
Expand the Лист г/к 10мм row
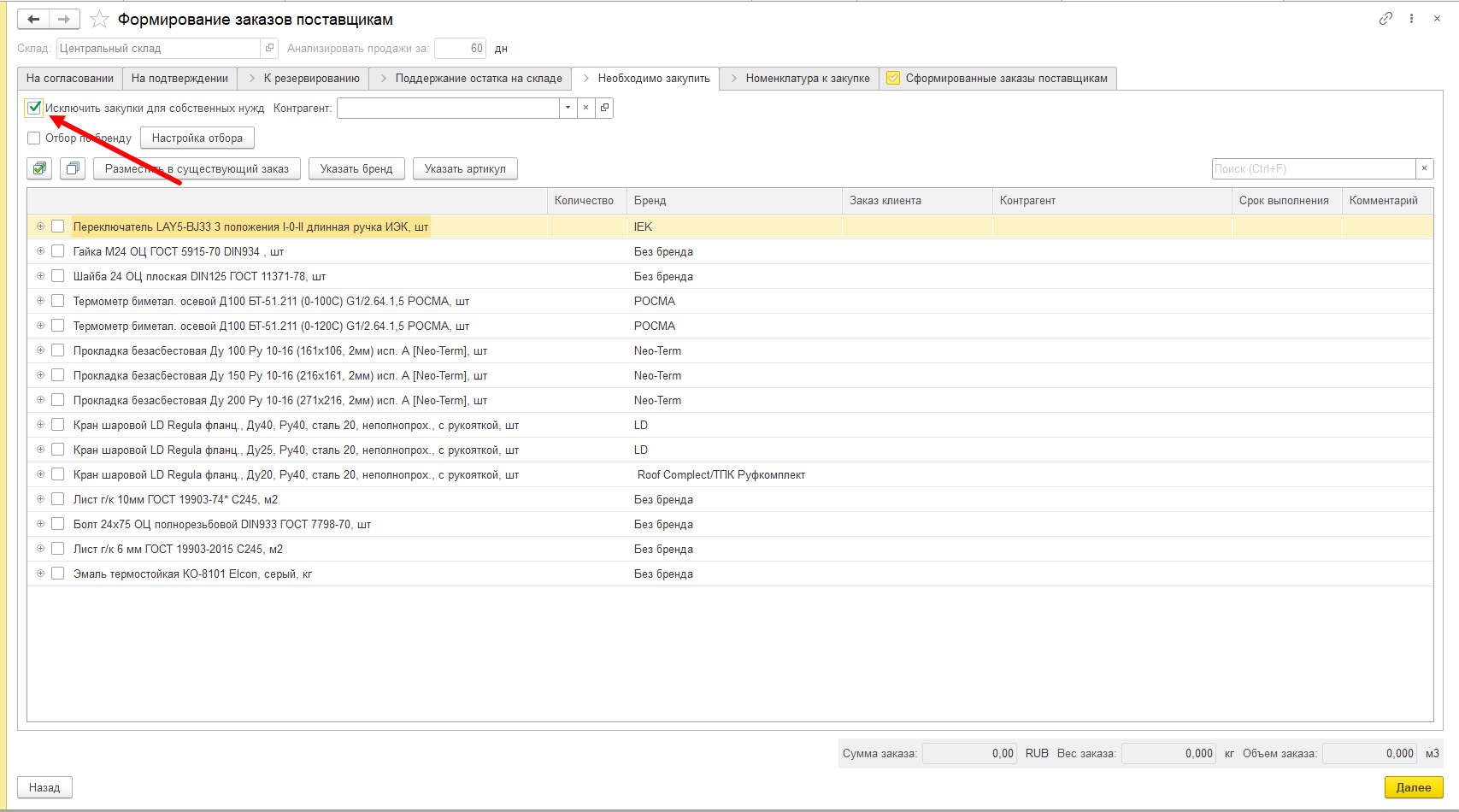(40, 499)
